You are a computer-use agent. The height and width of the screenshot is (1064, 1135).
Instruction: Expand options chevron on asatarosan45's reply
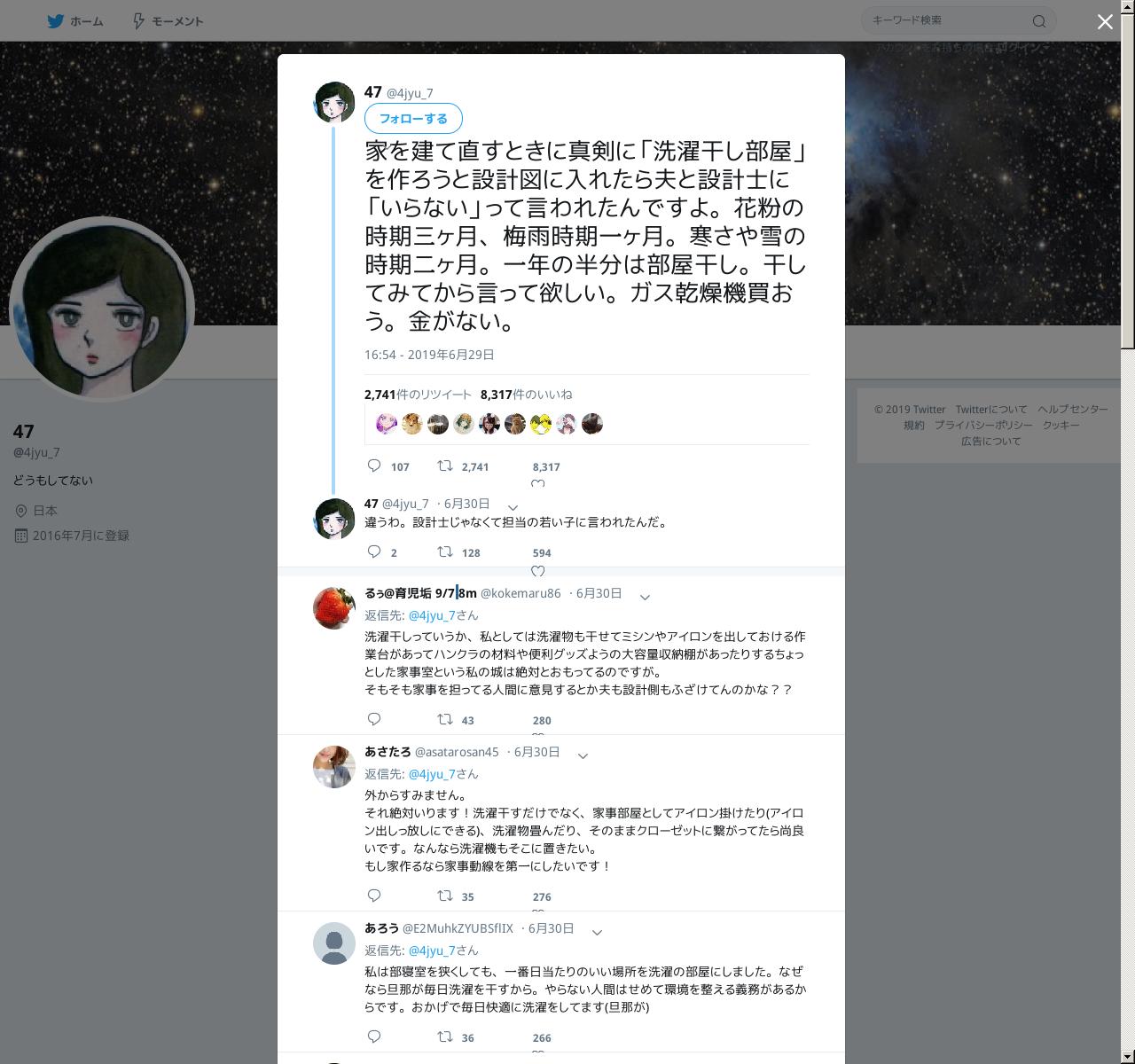583,755
